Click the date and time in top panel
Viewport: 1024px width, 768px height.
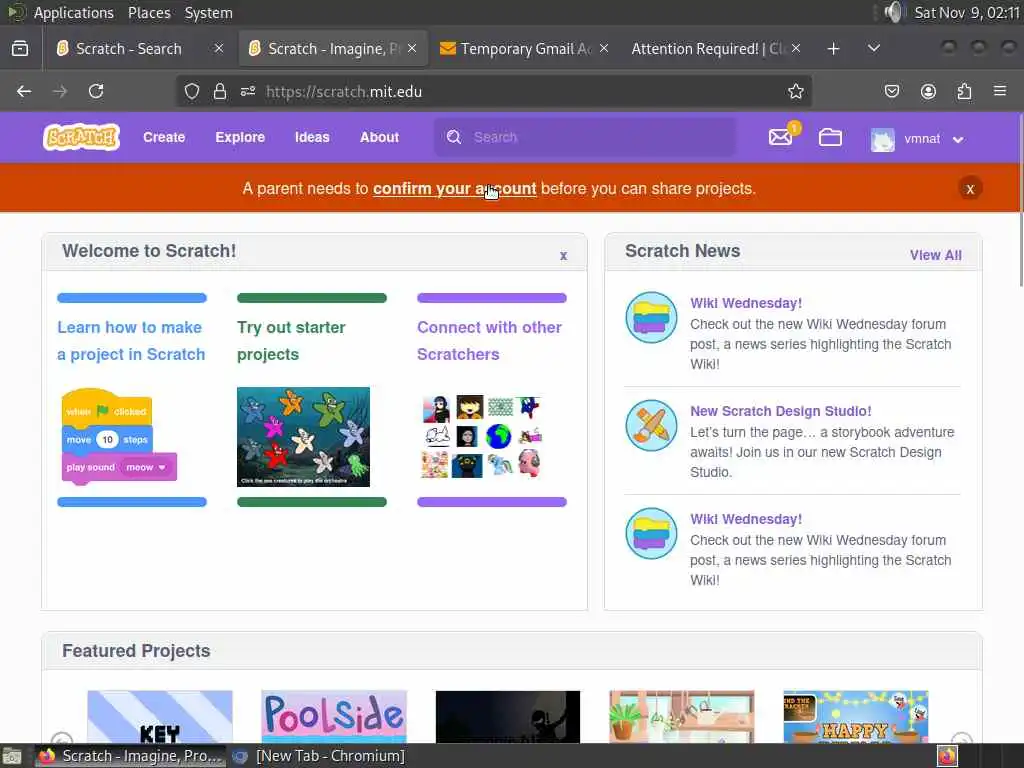pos(967,12)
